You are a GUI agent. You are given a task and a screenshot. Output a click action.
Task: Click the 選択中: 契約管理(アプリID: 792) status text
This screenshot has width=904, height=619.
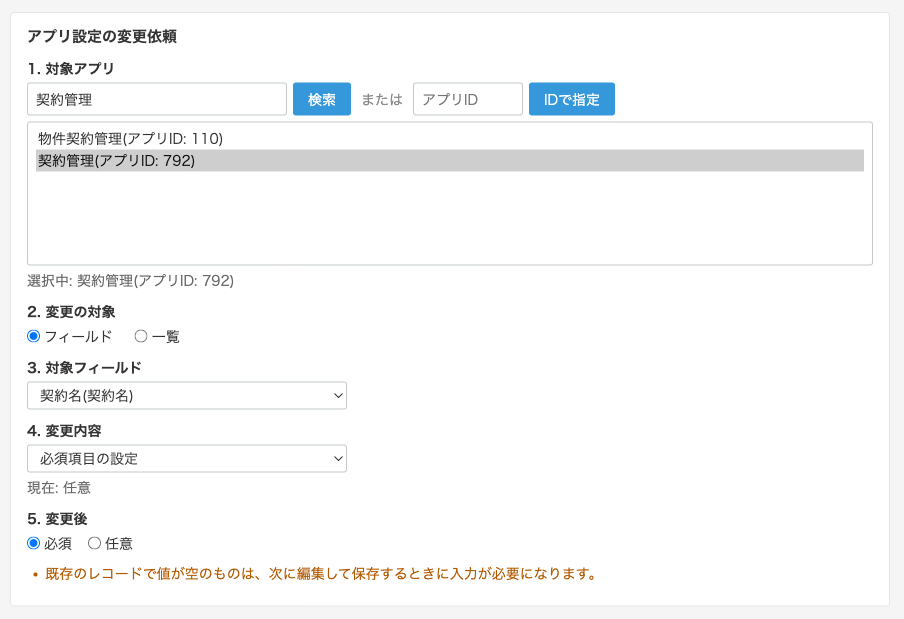(x=130, y=281)
